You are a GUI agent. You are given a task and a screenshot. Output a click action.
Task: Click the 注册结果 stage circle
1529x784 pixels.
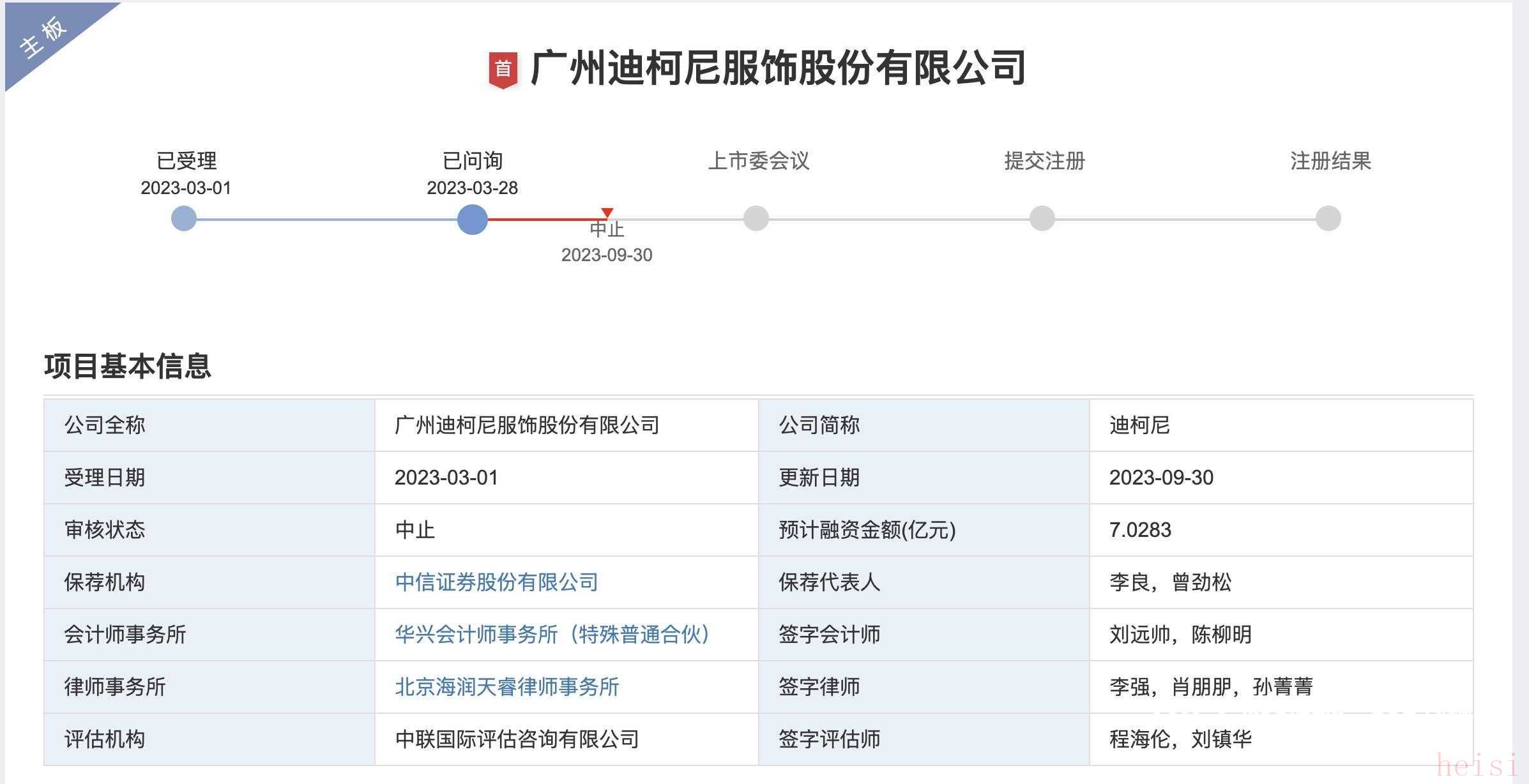point(1328,218)
